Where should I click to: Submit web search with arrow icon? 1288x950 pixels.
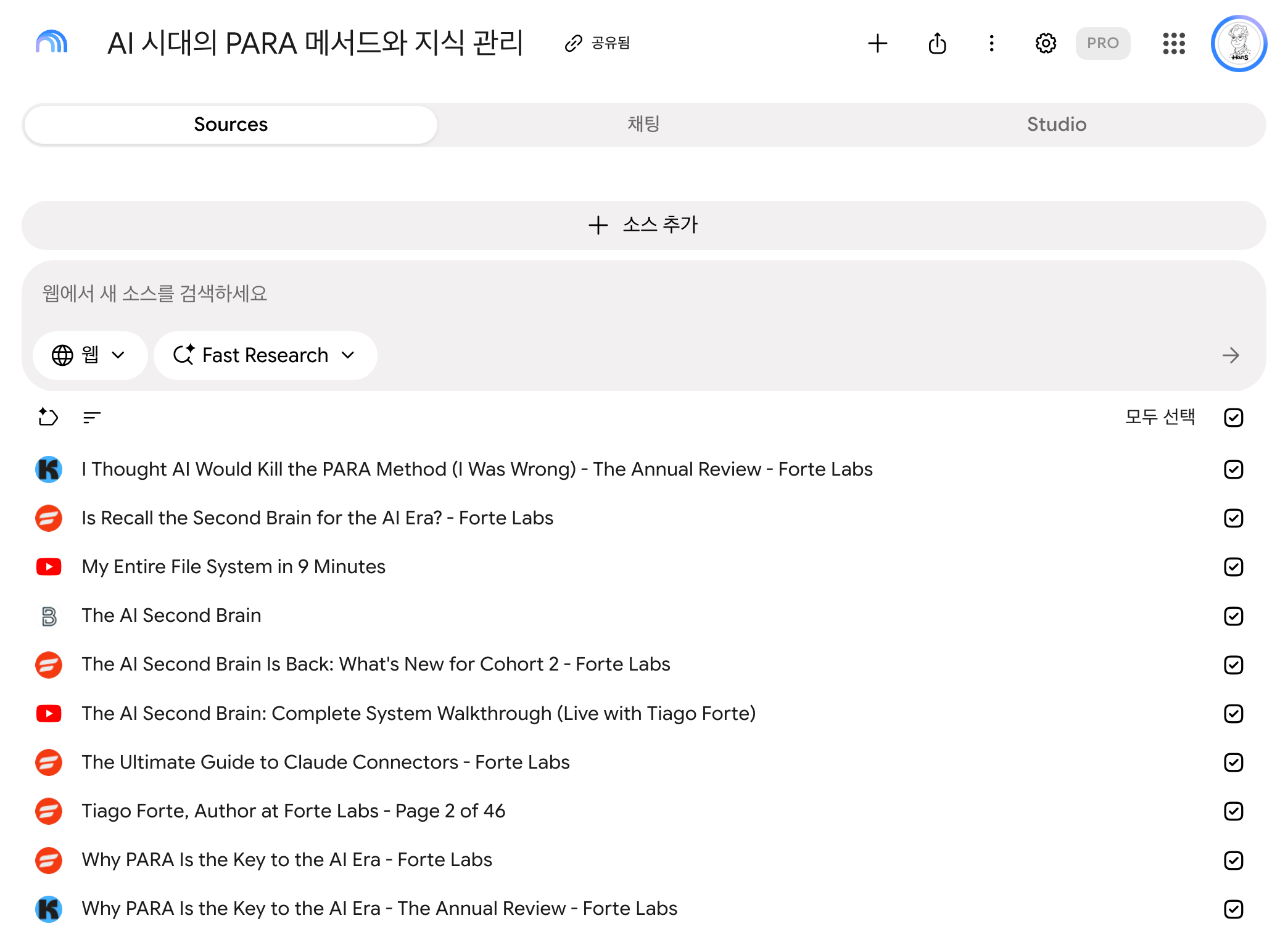tap(1231, 355)
